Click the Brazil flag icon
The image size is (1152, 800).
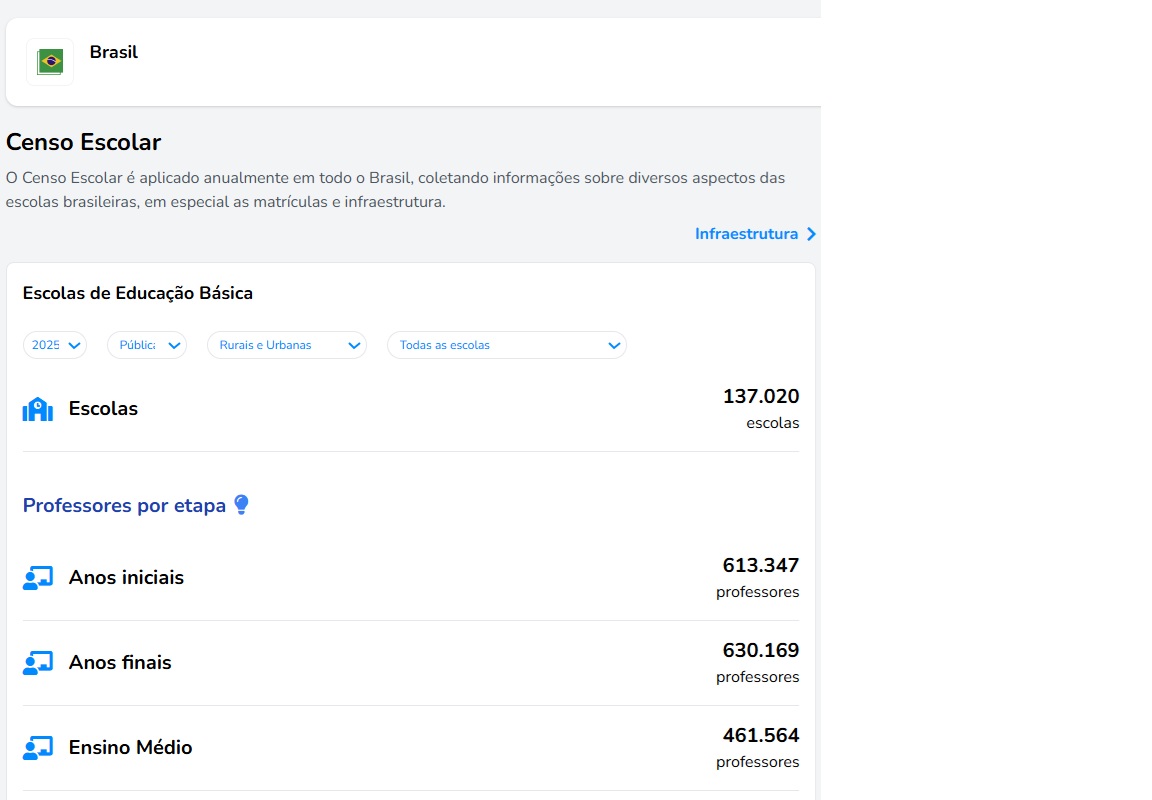[50, 62]
